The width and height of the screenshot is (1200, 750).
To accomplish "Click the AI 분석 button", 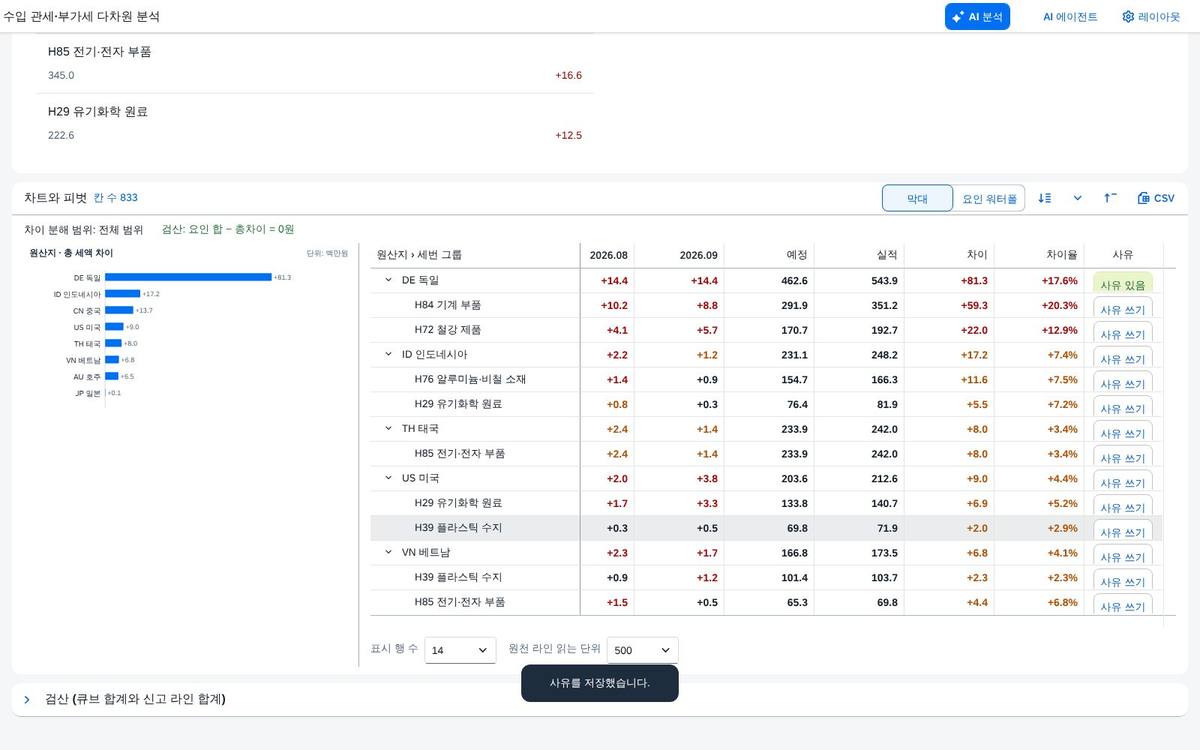I will pyautogui.click(x=977, y=17).
